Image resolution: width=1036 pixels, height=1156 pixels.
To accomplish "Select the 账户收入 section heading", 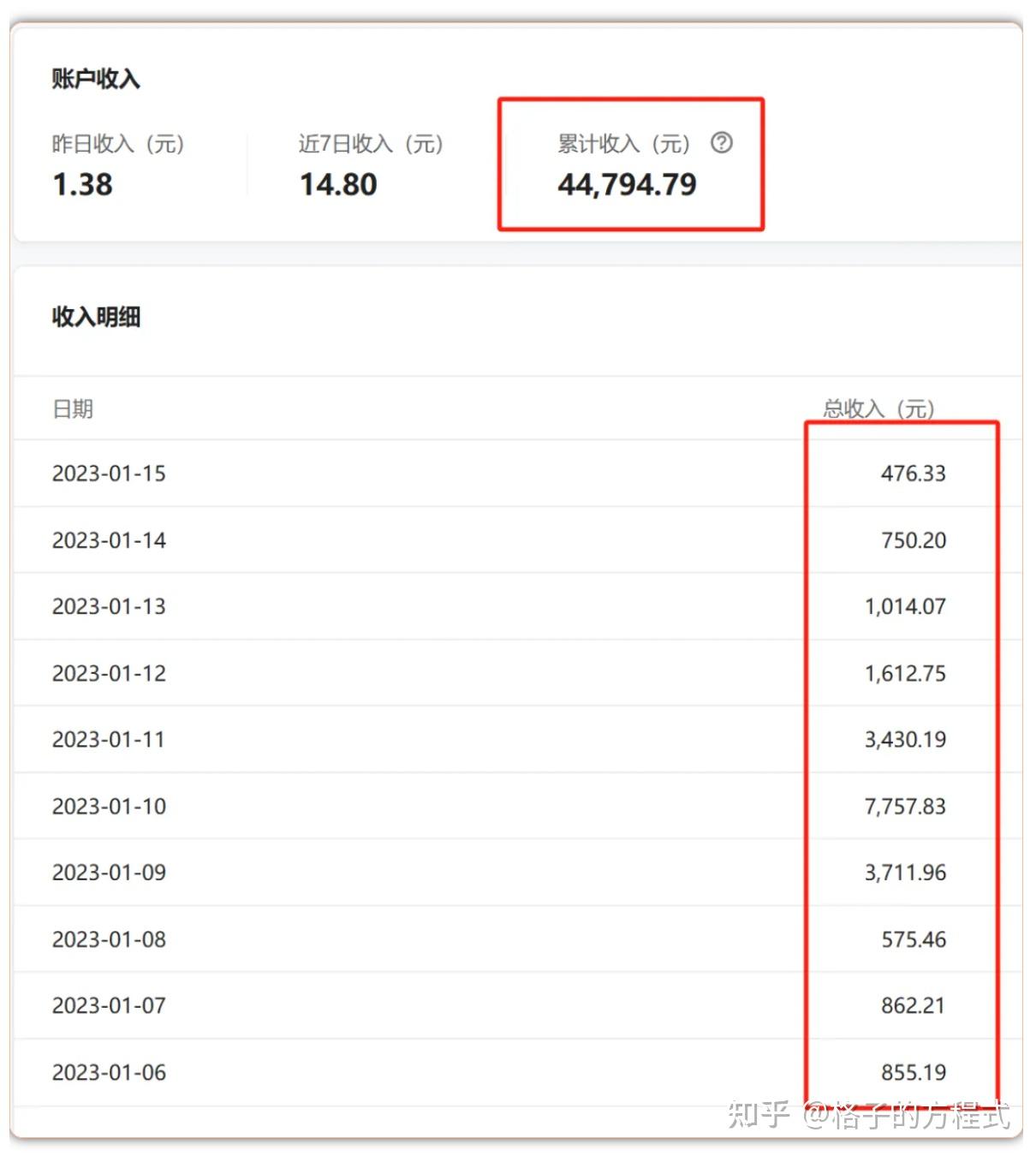I will click(x=96, y=79).
